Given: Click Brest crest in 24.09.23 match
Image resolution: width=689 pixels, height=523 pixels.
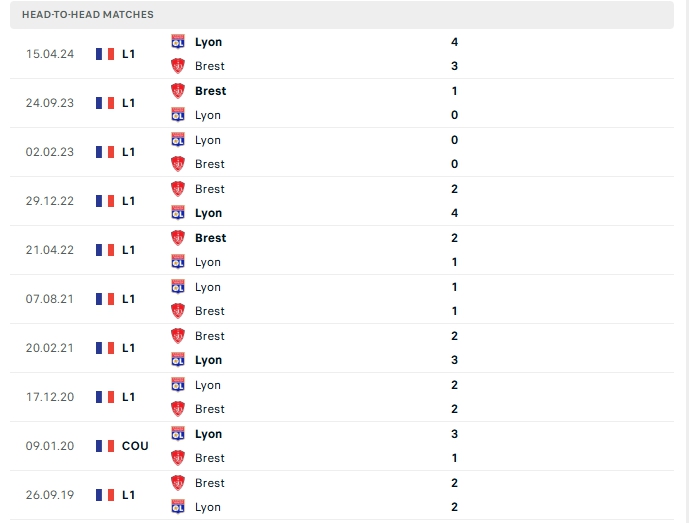Looking at the screenshot, I should (178, 91).
